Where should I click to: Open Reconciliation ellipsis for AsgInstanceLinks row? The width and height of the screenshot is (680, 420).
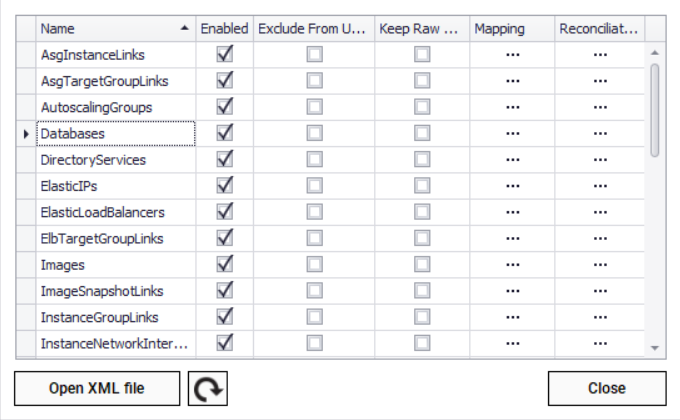pos(600,55)
